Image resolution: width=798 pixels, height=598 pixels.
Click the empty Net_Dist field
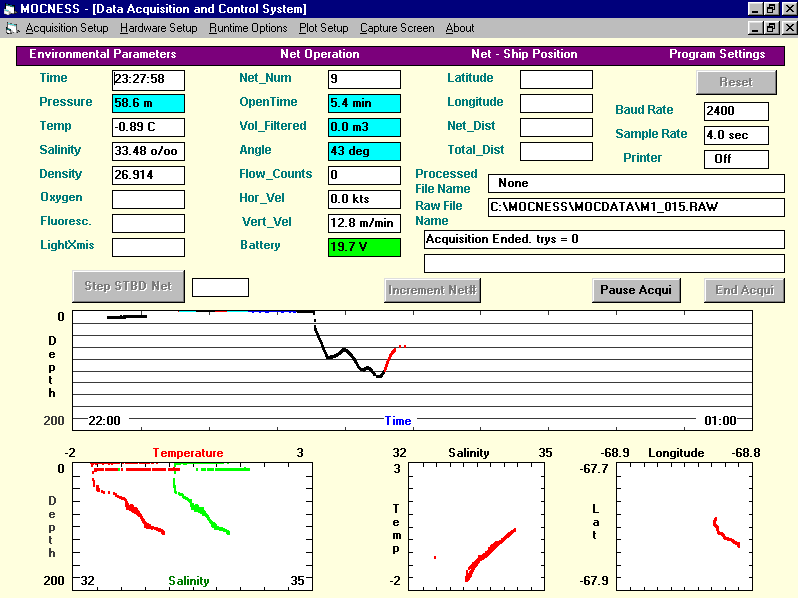point(556,127)
